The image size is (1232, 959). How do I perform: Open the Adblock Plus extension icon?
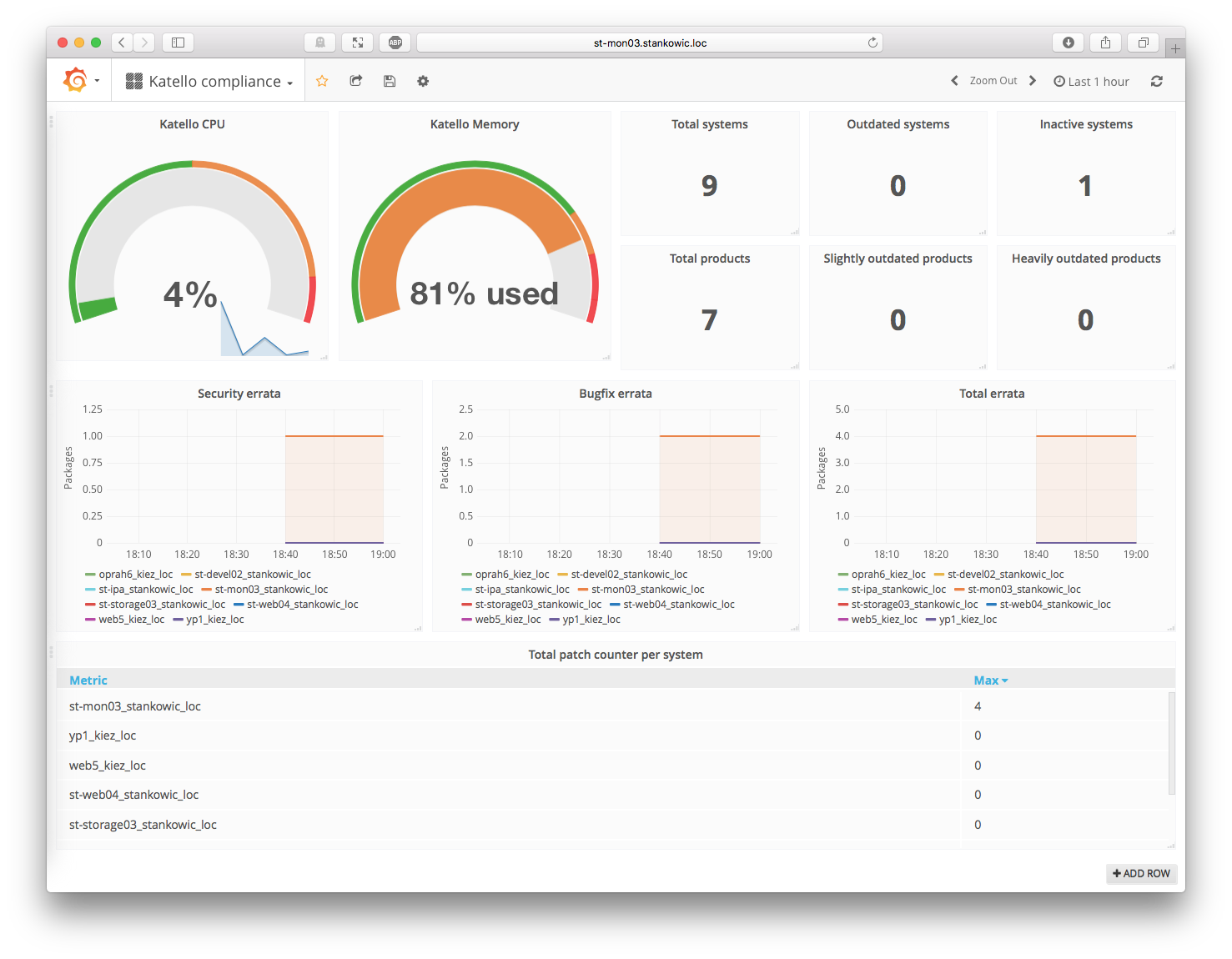point(395,43)
